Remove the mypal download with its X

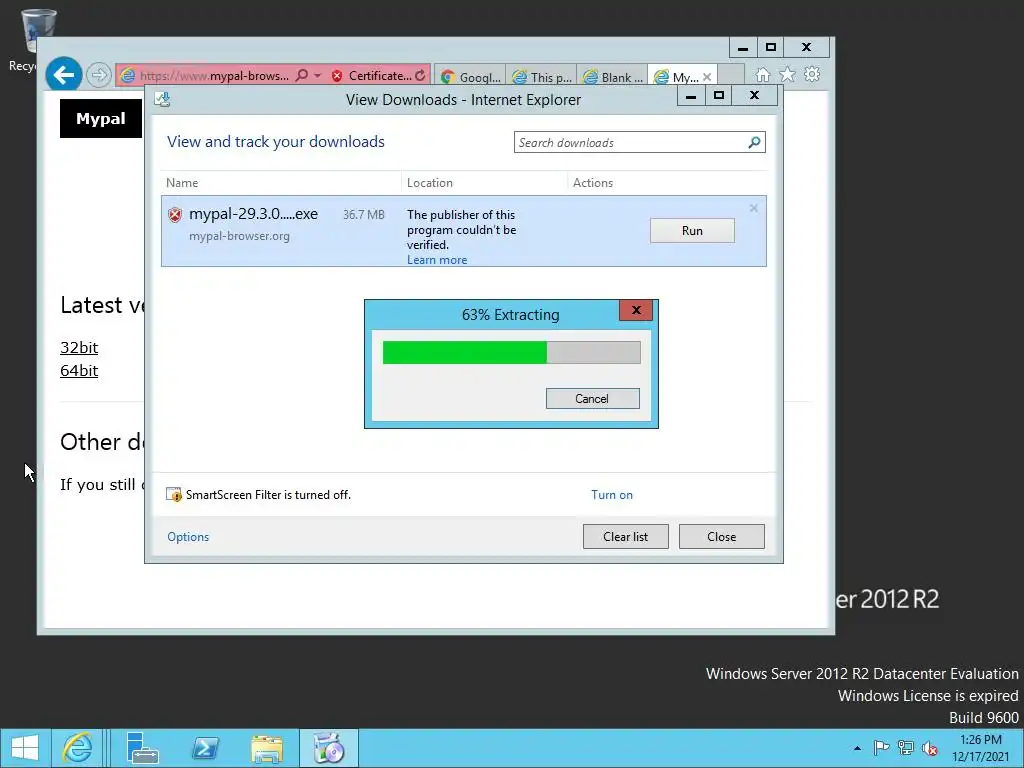[x=754, y=208]
